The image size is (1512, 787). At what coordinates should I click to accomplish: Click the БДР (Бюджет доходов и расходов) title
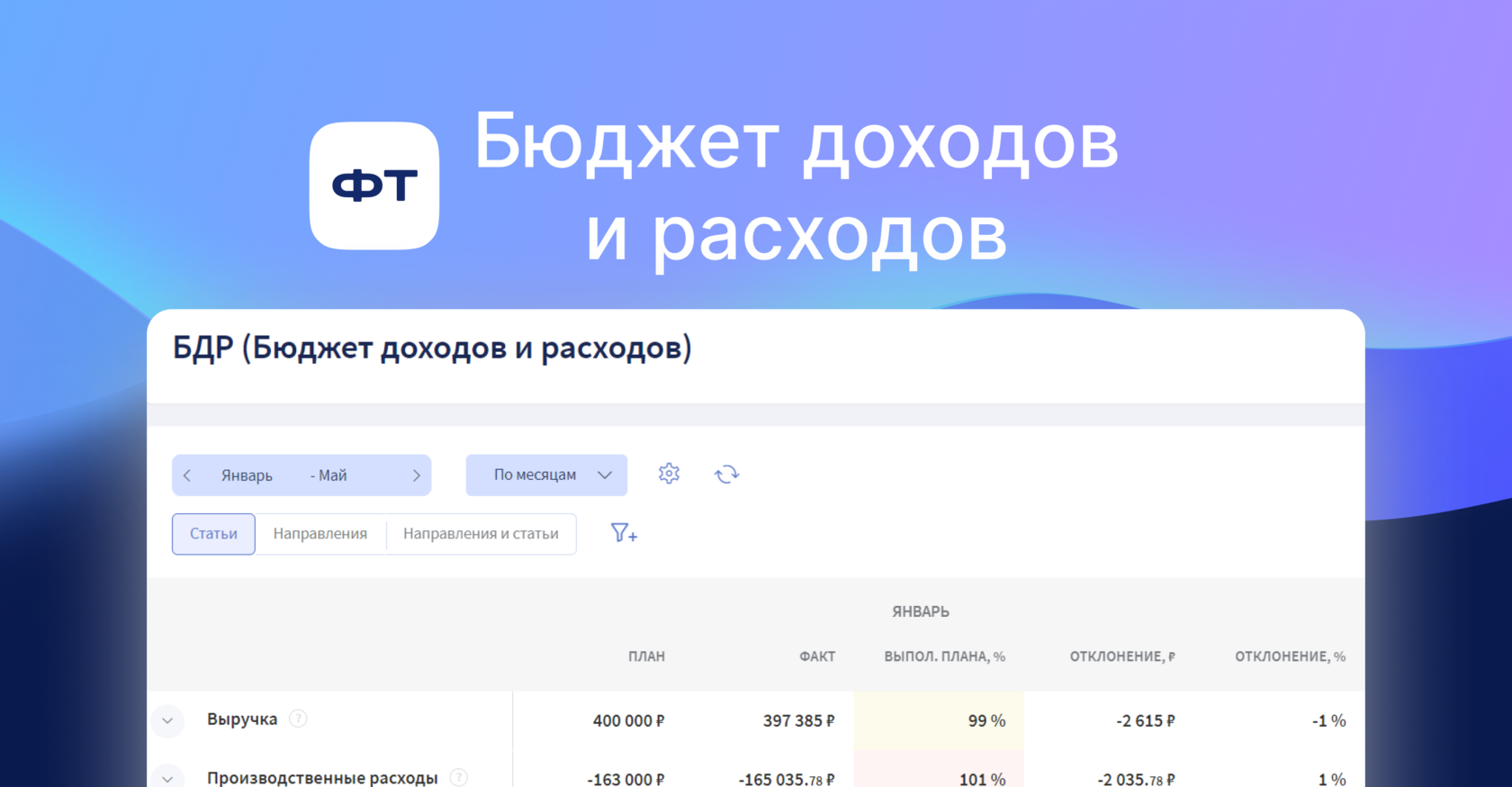[432, 348]
